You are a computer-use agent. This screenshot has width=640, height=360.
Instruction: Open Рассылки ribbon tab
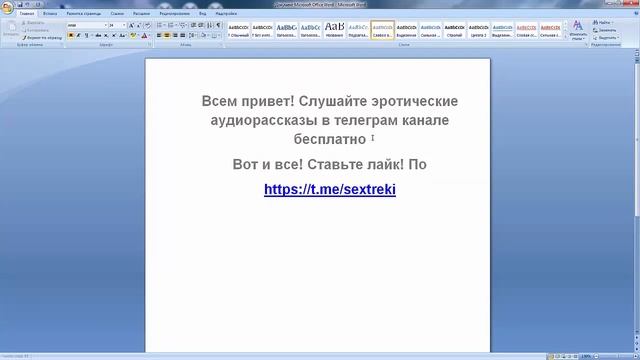141,13
